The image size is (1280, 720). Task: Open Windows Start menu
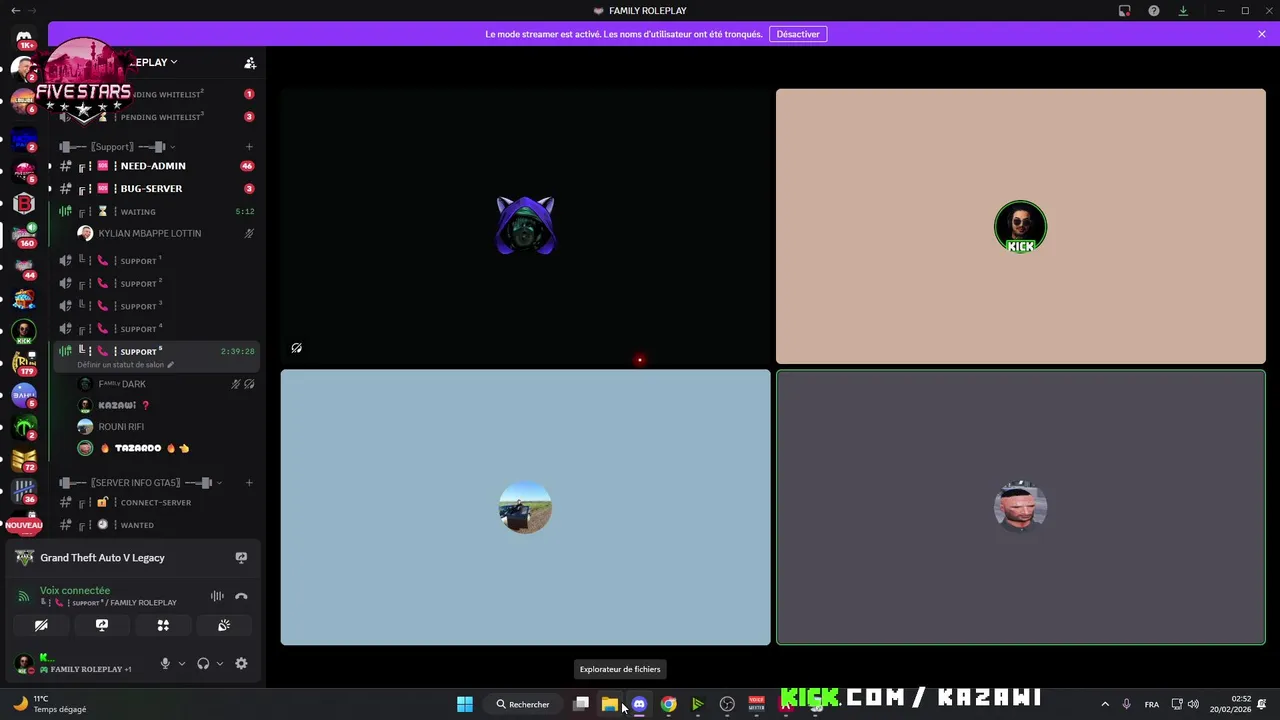click(x=465, y=704)
